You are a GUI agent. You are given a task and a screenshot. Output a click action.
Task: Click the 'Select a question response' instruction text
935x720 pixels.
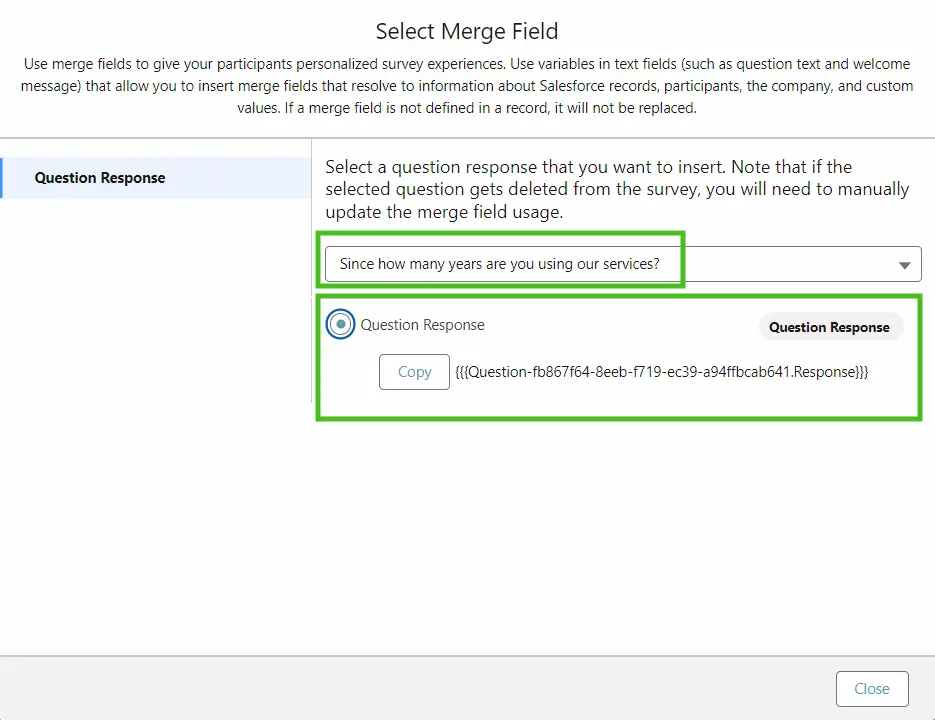pos(588,167)
